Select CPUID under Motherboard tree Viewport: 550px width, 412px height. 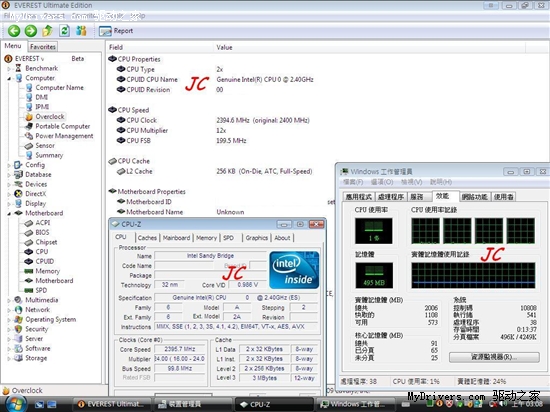pyautogui.click(x=45, y=261)
